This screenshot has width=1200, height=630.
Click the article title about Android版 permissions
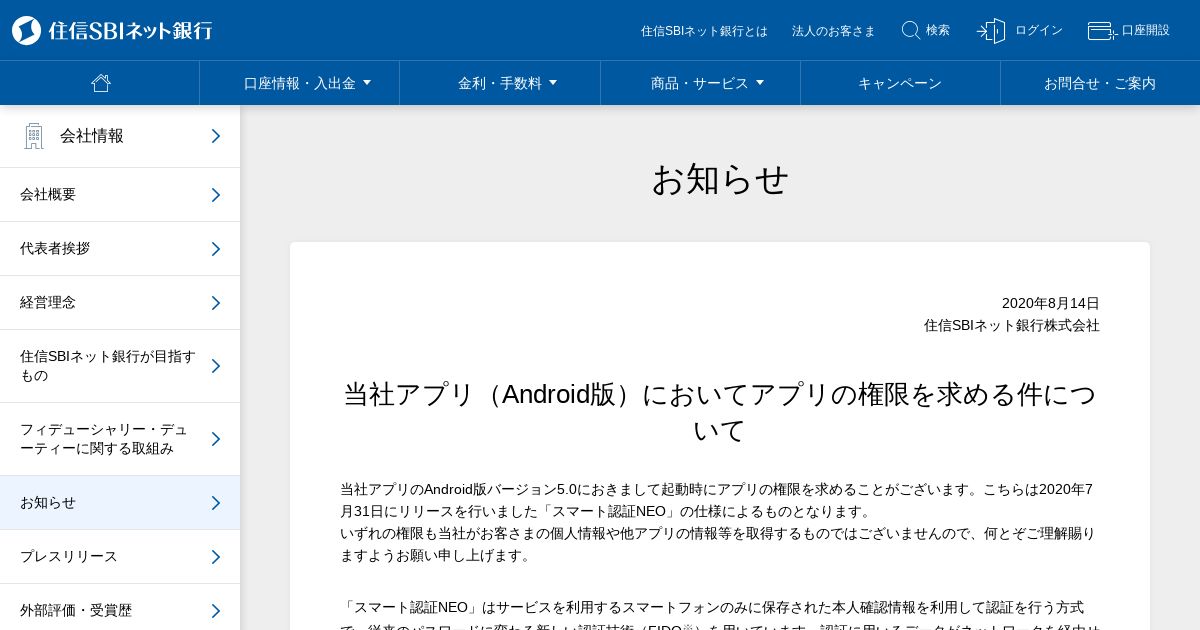[x=720, y=412]
